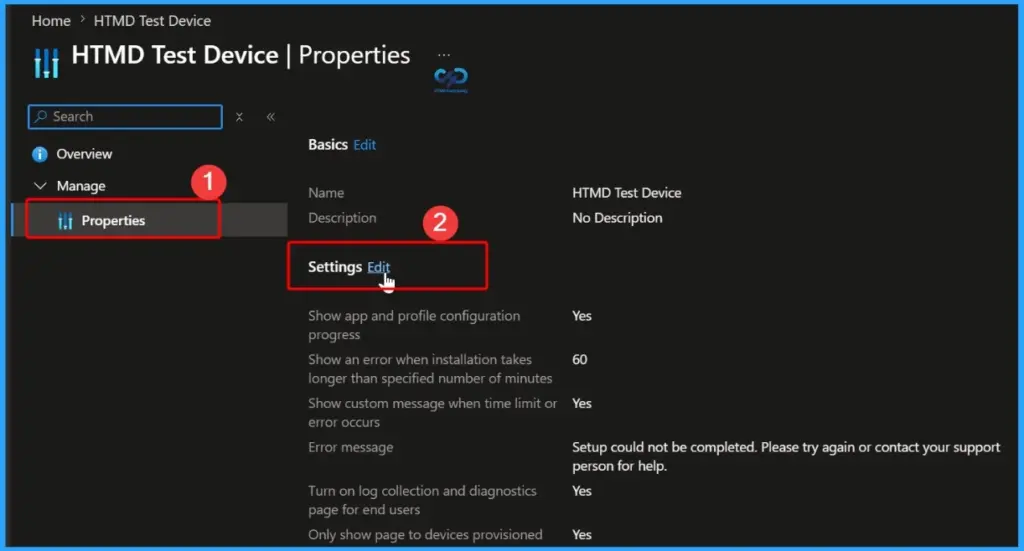Click 'Show an error when installation takes' label
This screenshot has width=1024, height=551.
430,369
